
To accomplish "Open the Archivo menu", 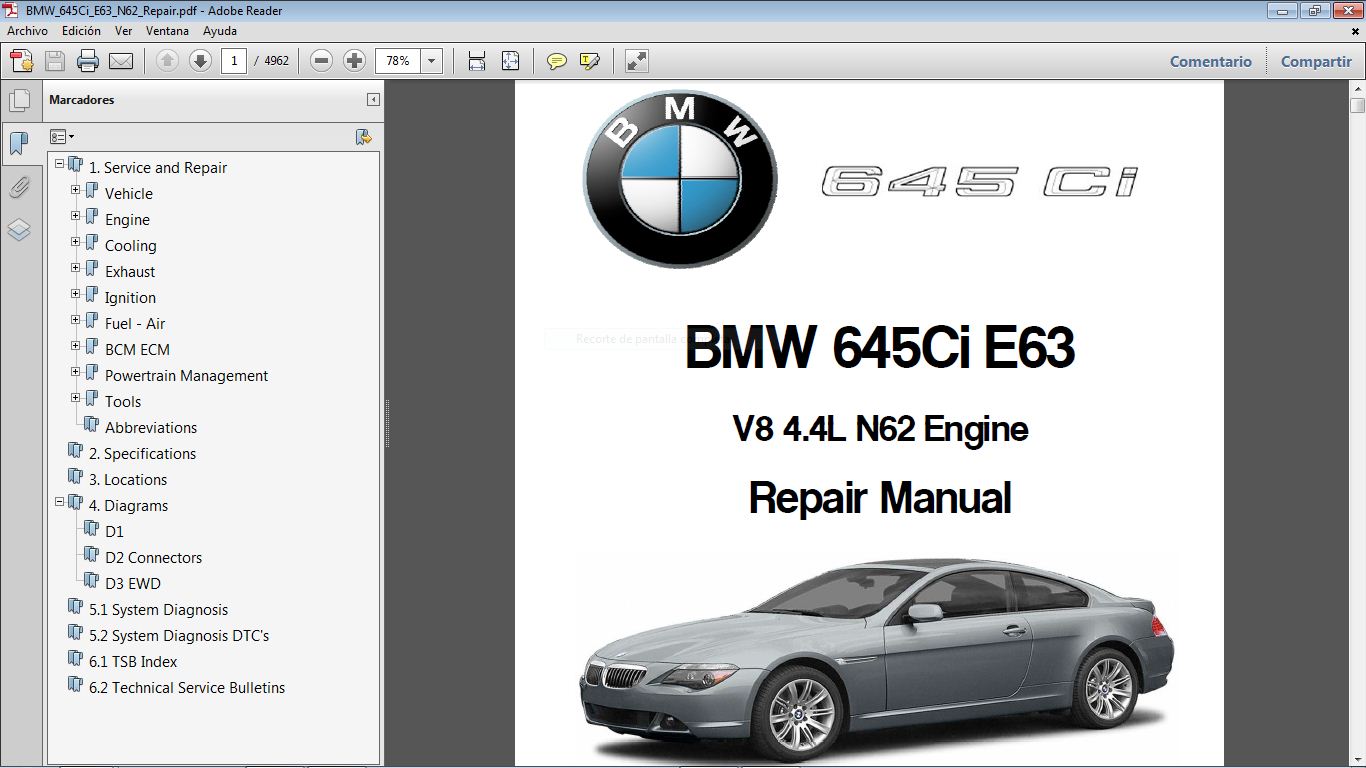I will click(27, 31).
